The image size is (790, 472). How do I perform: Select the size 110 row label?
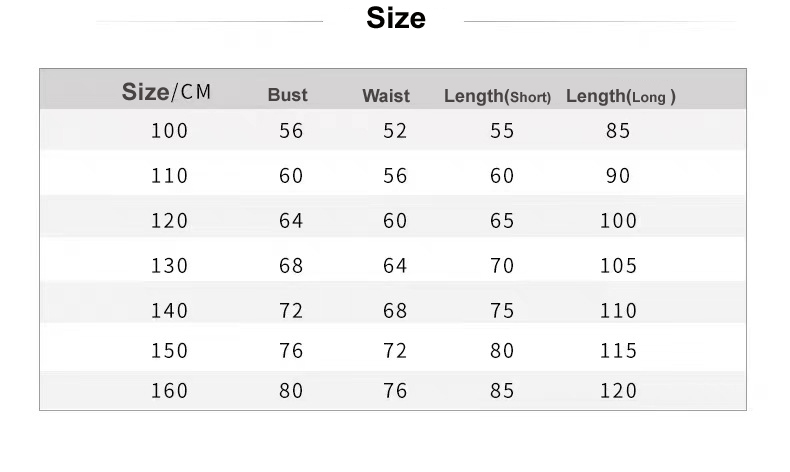click(x=170, y=176)
